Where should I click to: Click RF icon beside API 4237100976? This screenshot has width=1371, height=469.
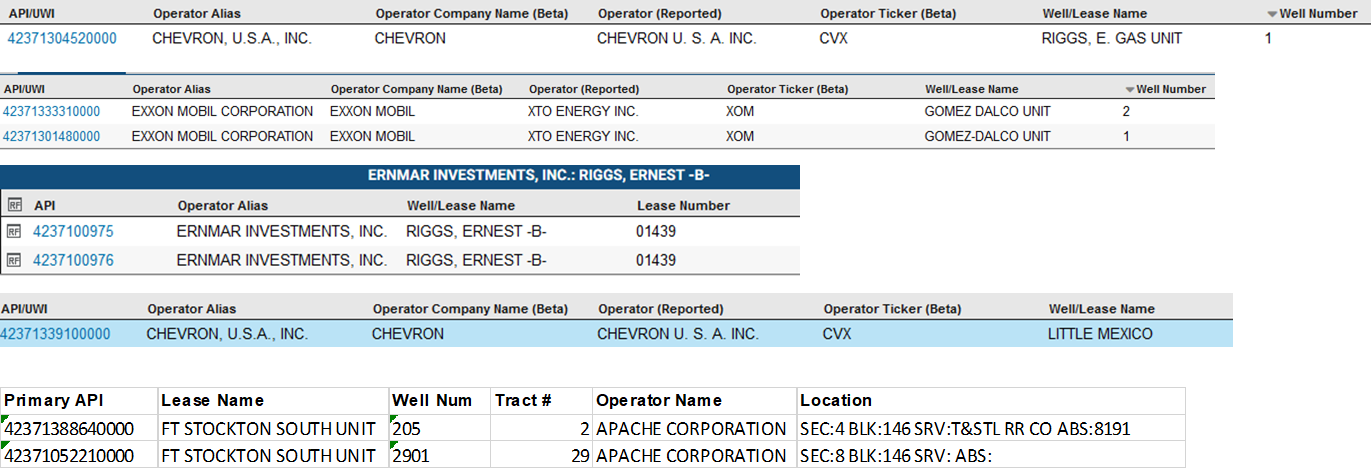[14, 260]
